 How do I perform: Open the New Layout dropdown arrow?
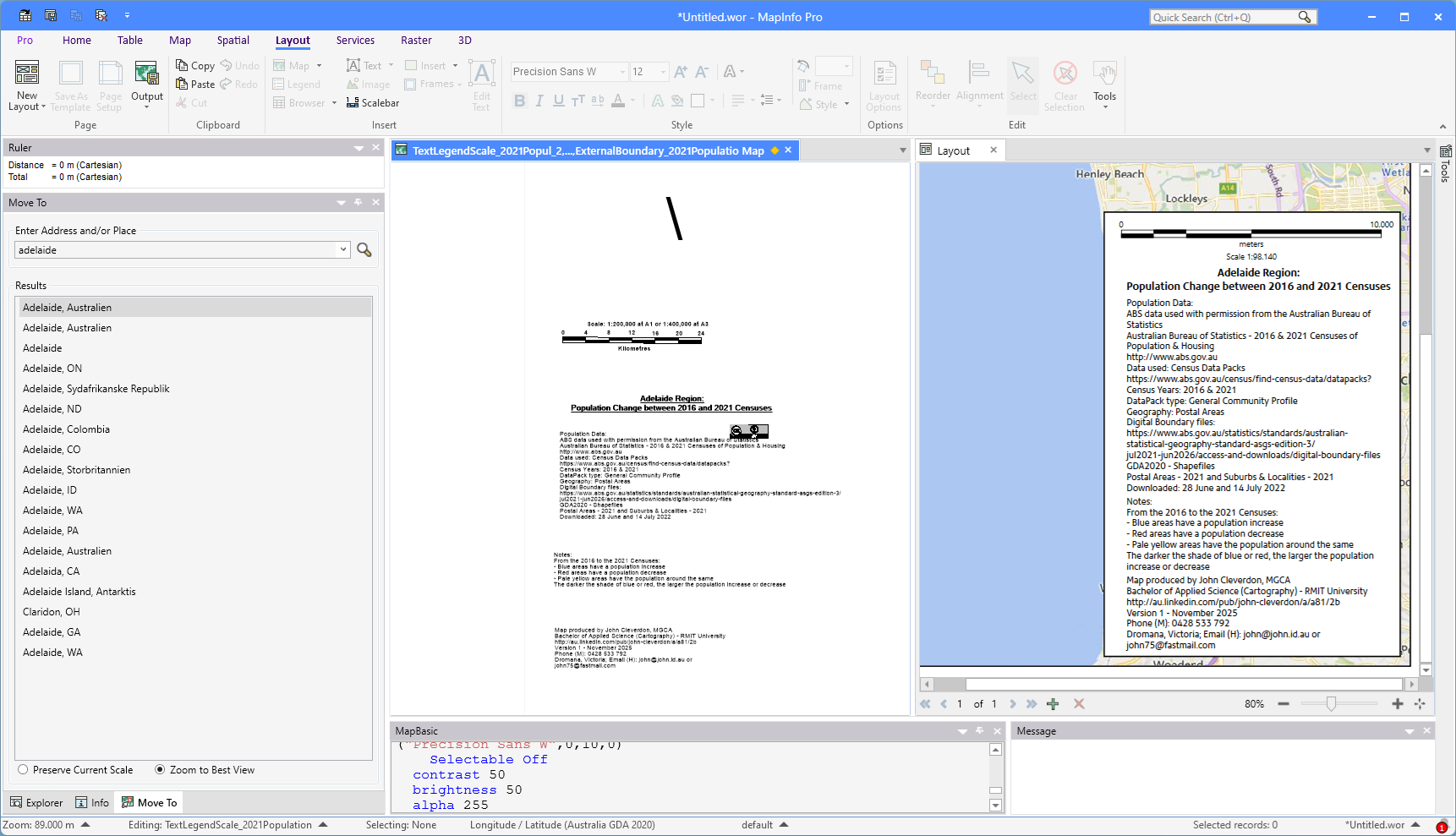[x=43, y=107]
